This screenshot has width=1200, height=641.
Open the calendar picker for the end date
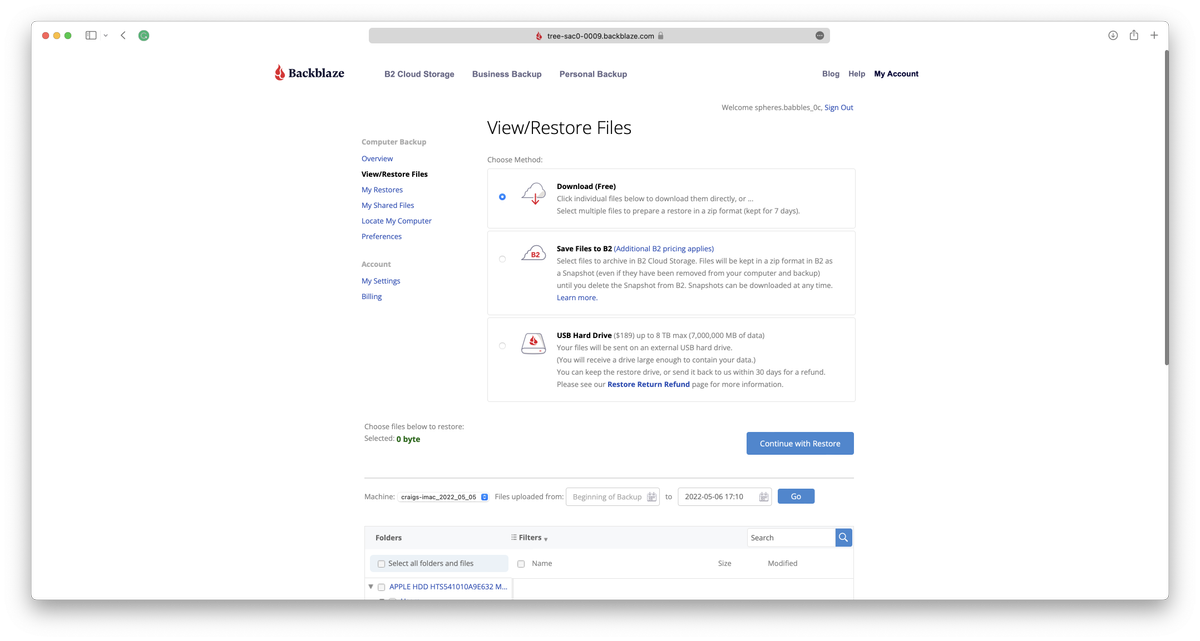click(763, 496)
